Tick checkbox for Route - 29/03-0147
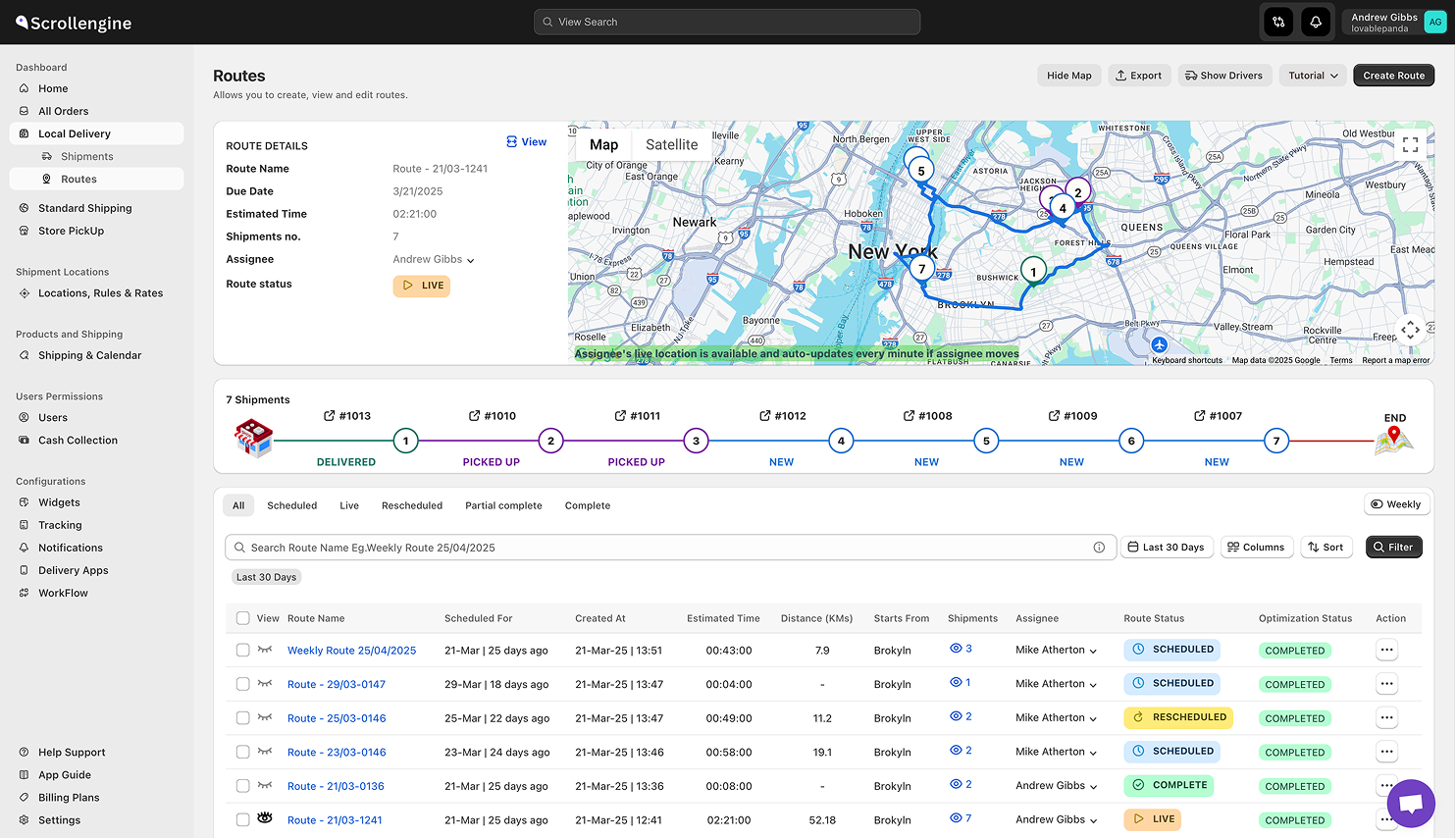The width and height of the screenshot is (1456, 839). point(243,684)
